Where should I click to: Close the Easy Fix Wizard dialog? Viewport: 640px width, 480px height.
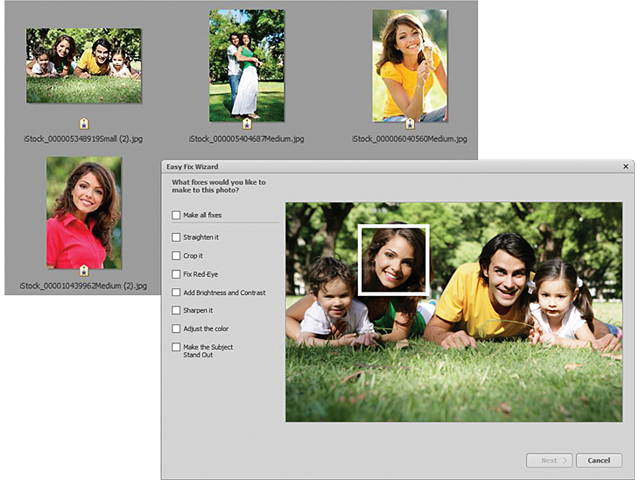pyautogui.click(x=626, y=166)
